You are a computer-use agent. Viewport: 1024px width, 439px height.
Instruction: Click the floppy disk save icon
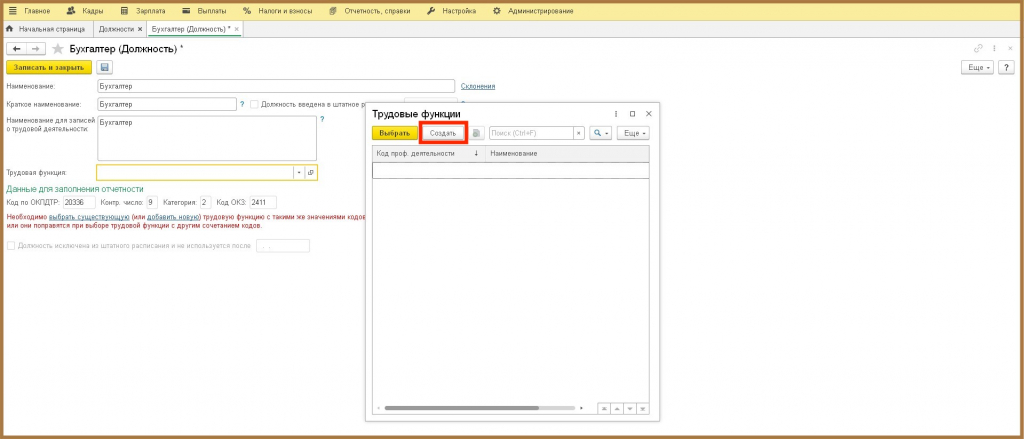pos(105,67)
